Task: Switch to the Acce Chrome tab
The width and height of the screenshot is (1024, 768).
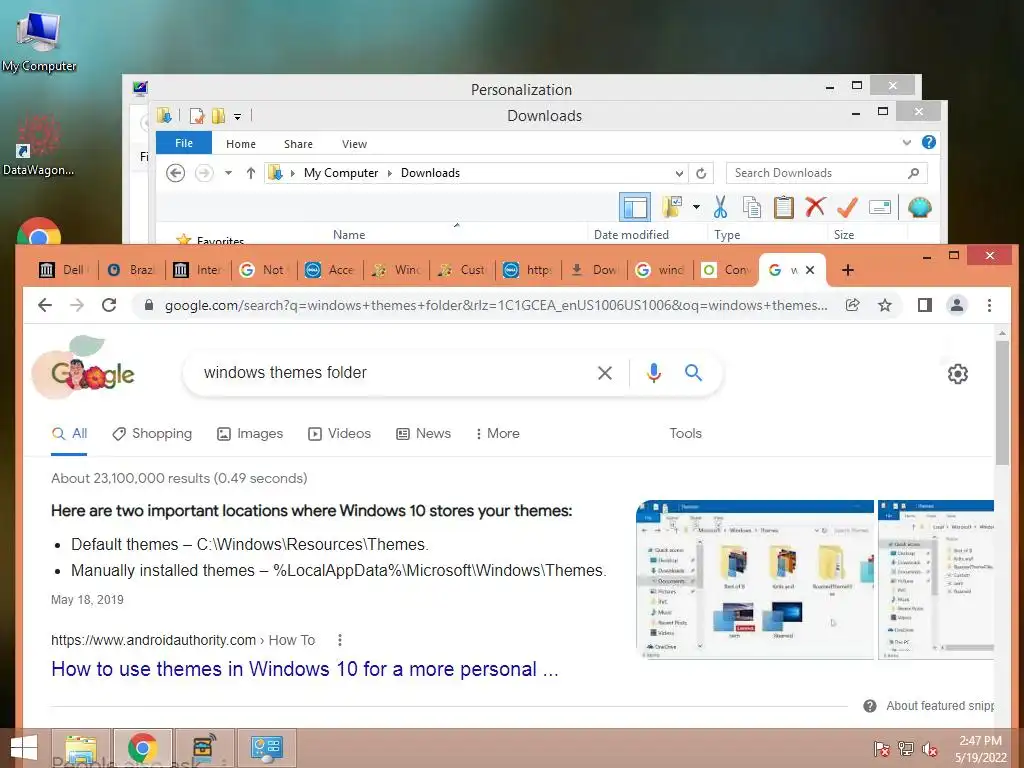Action: pyautogui.click(x=330, y=270)
